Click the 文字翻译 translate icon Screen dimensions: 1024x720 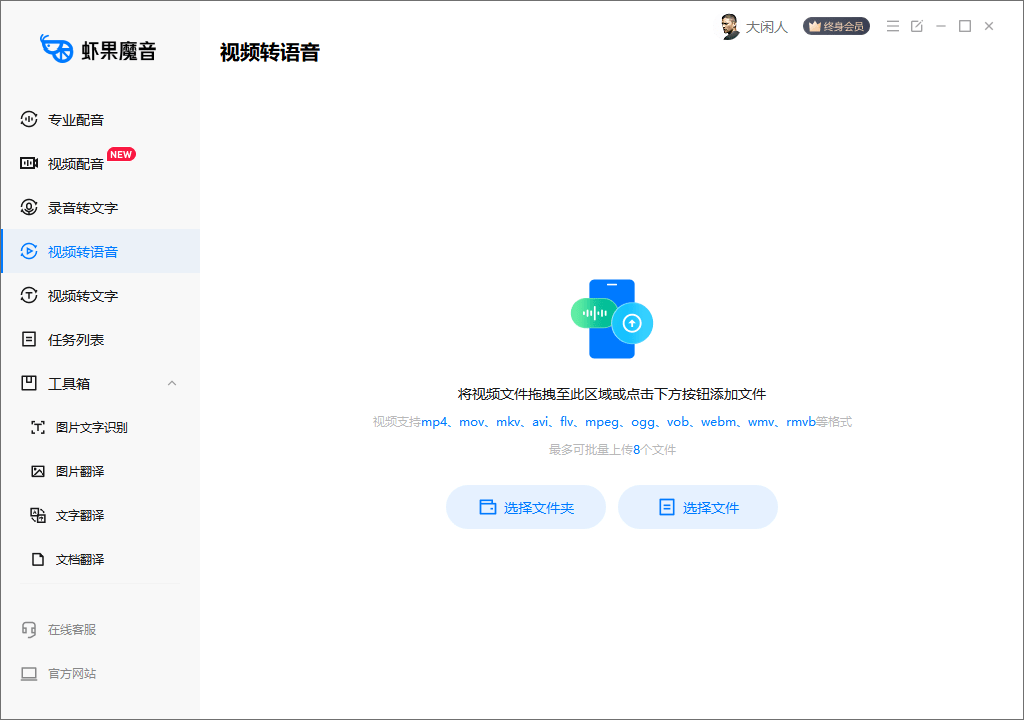[x=38, y=515]
